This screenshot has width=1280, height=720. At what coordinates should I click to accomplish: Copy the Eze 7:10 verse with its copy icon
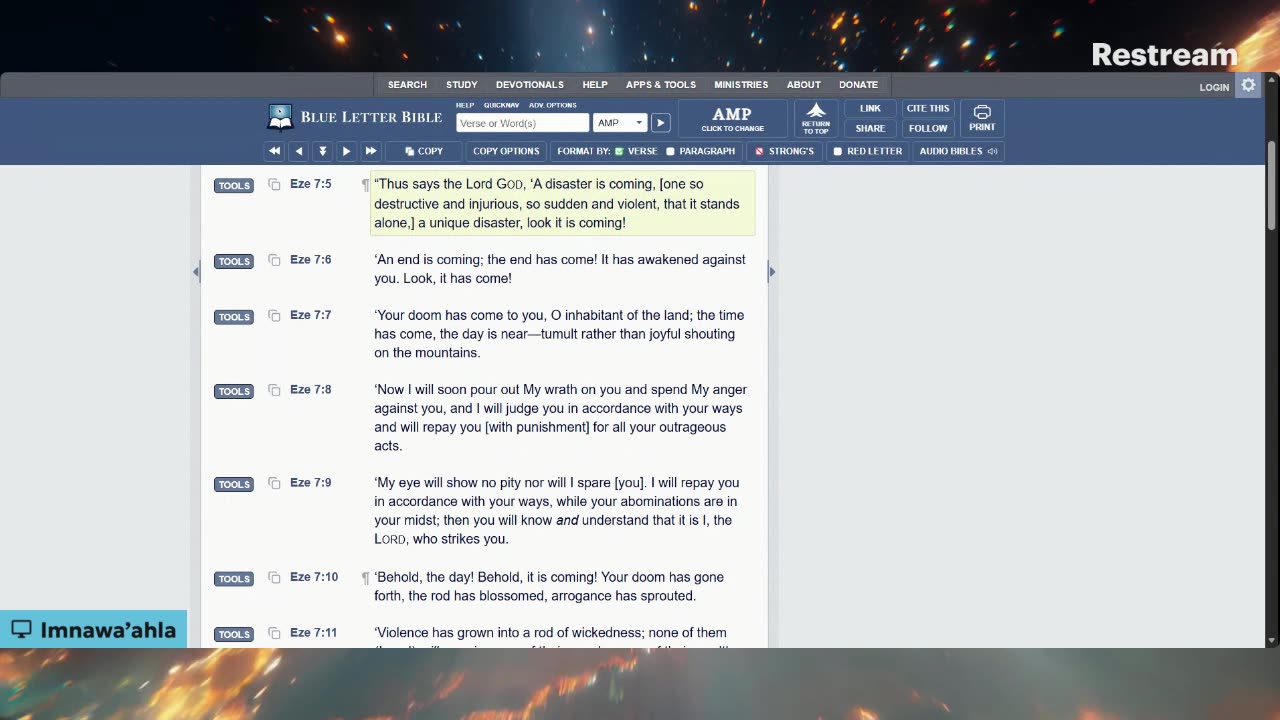[274, 578]
